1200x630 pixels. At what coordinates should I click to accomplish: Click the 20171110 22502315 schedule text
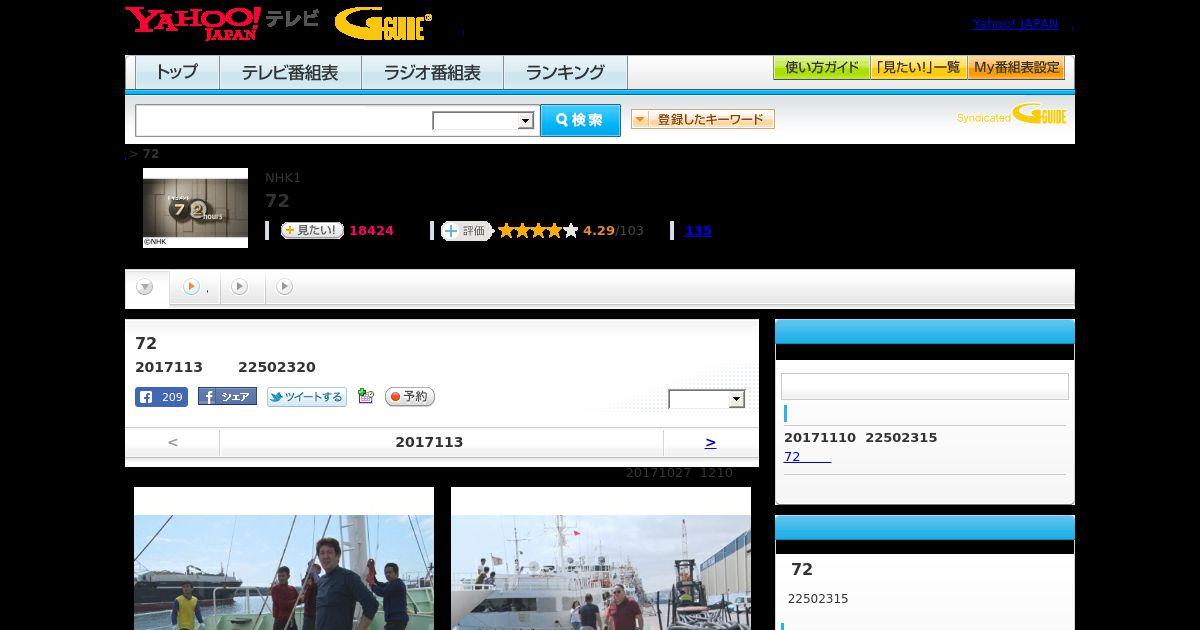pos(860,438)
